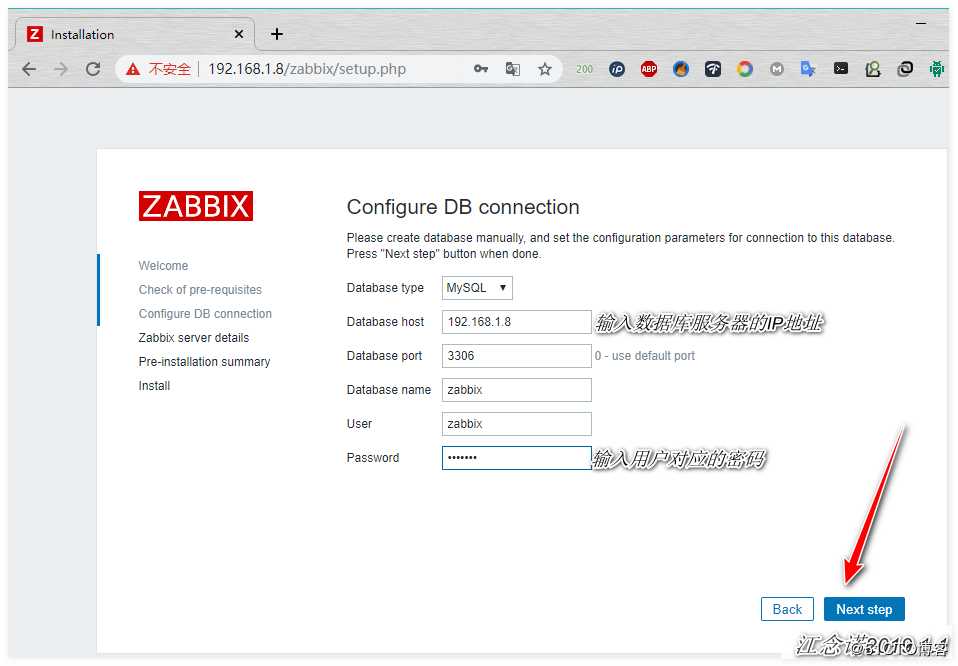Click the User input field
Viewport: 958px width, 666px height.
516,424
